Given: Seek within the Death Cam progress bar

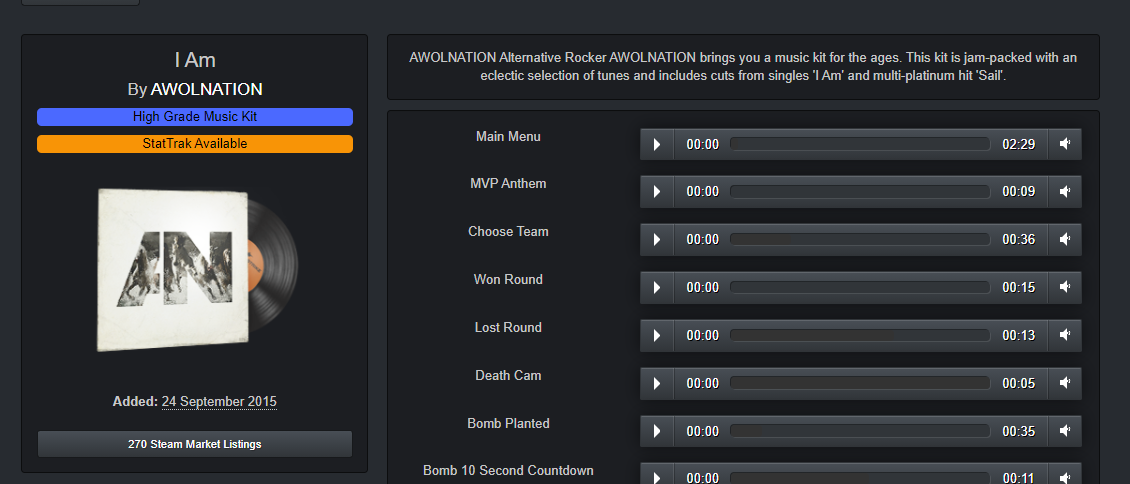Looking at the screenshot, I should coord(860,384).
